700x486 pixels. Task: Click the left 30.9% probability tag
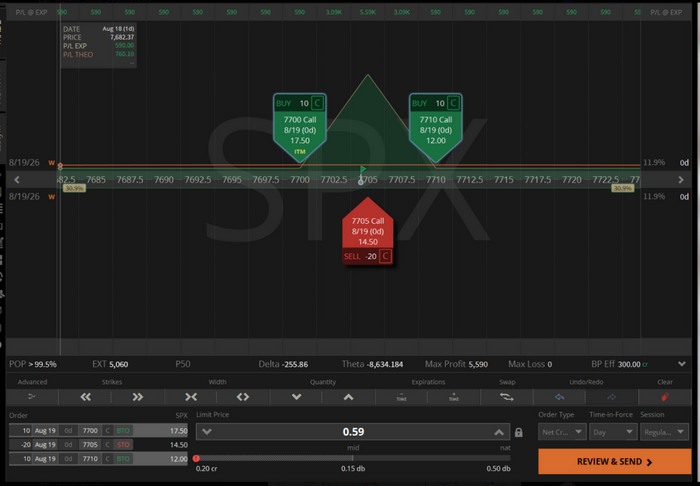[x=74, y=188]
